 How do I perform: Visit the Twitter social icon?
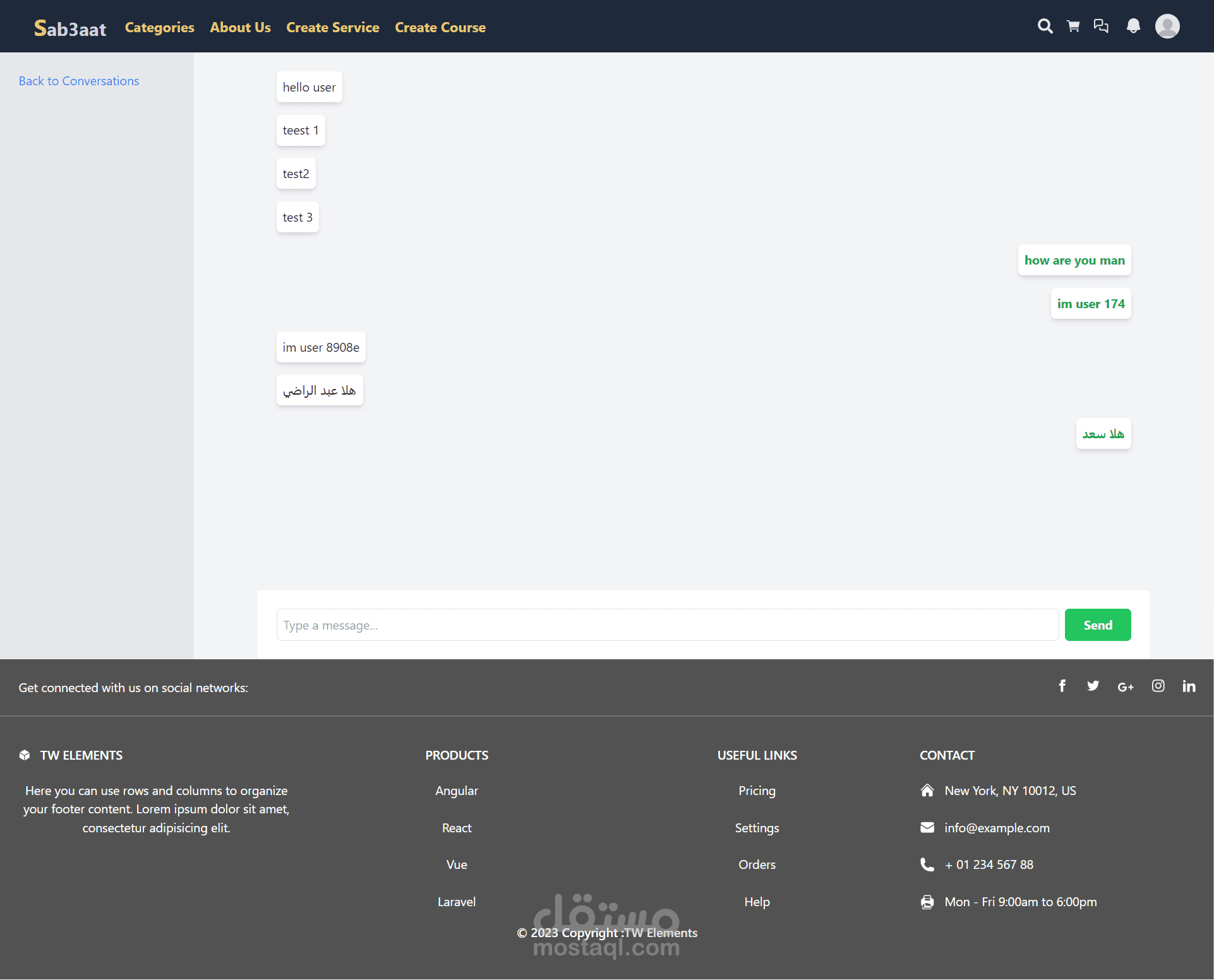pyautogui.click(x=1093, y=686)
